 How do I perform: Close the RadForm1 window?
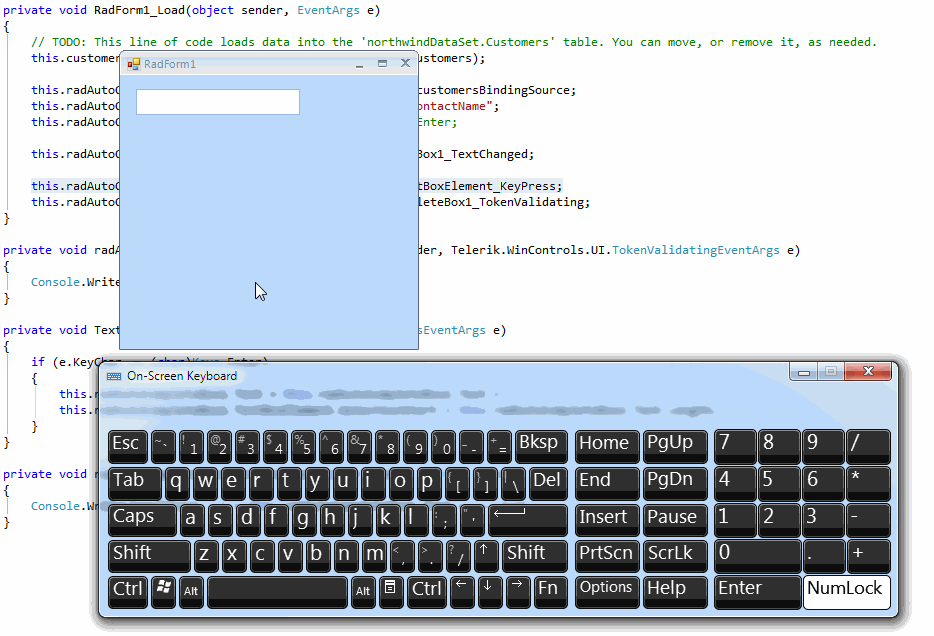pos(405,64)
